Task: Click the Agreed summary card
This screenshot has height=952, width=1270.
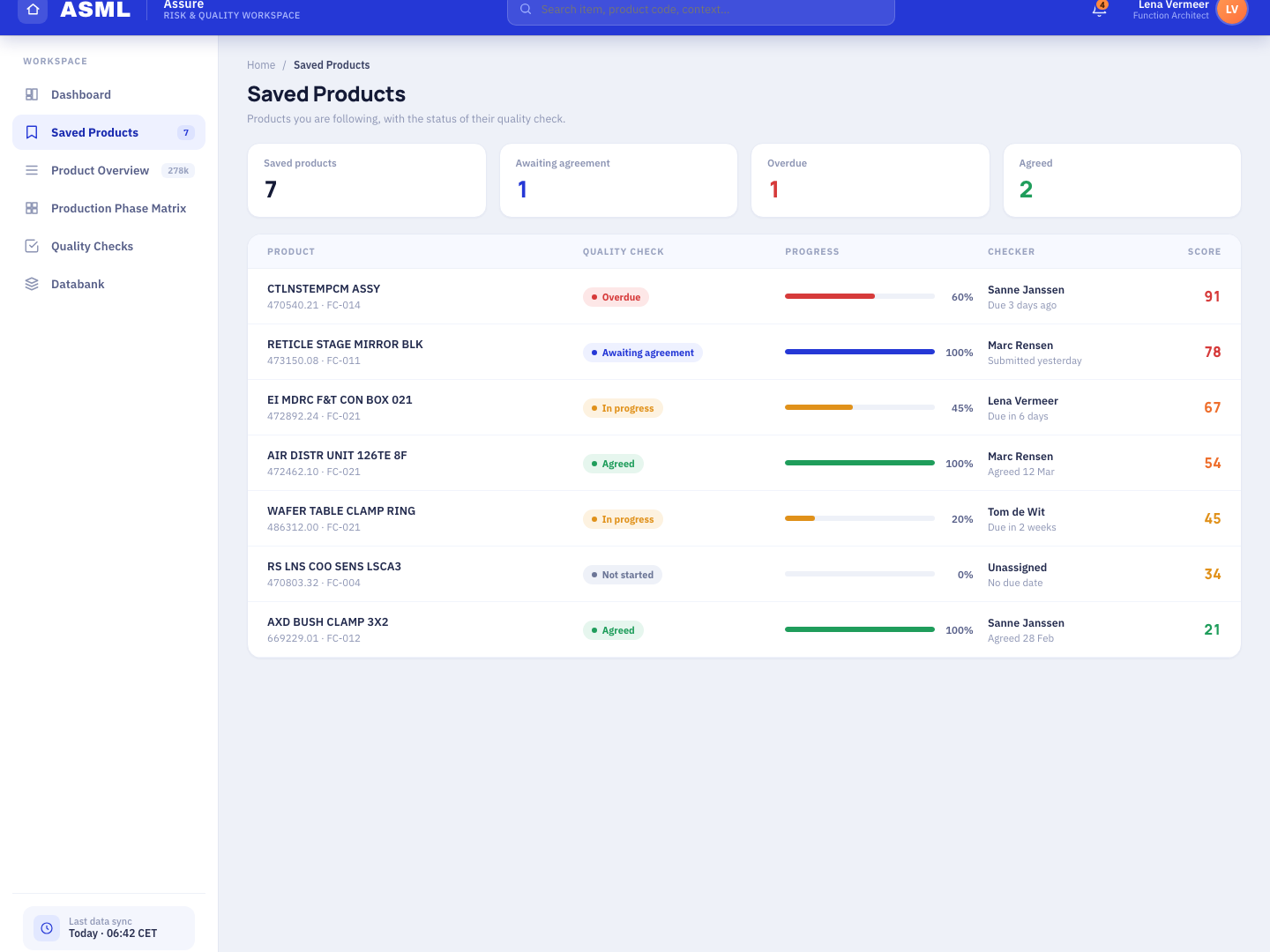Action: 1122,180
